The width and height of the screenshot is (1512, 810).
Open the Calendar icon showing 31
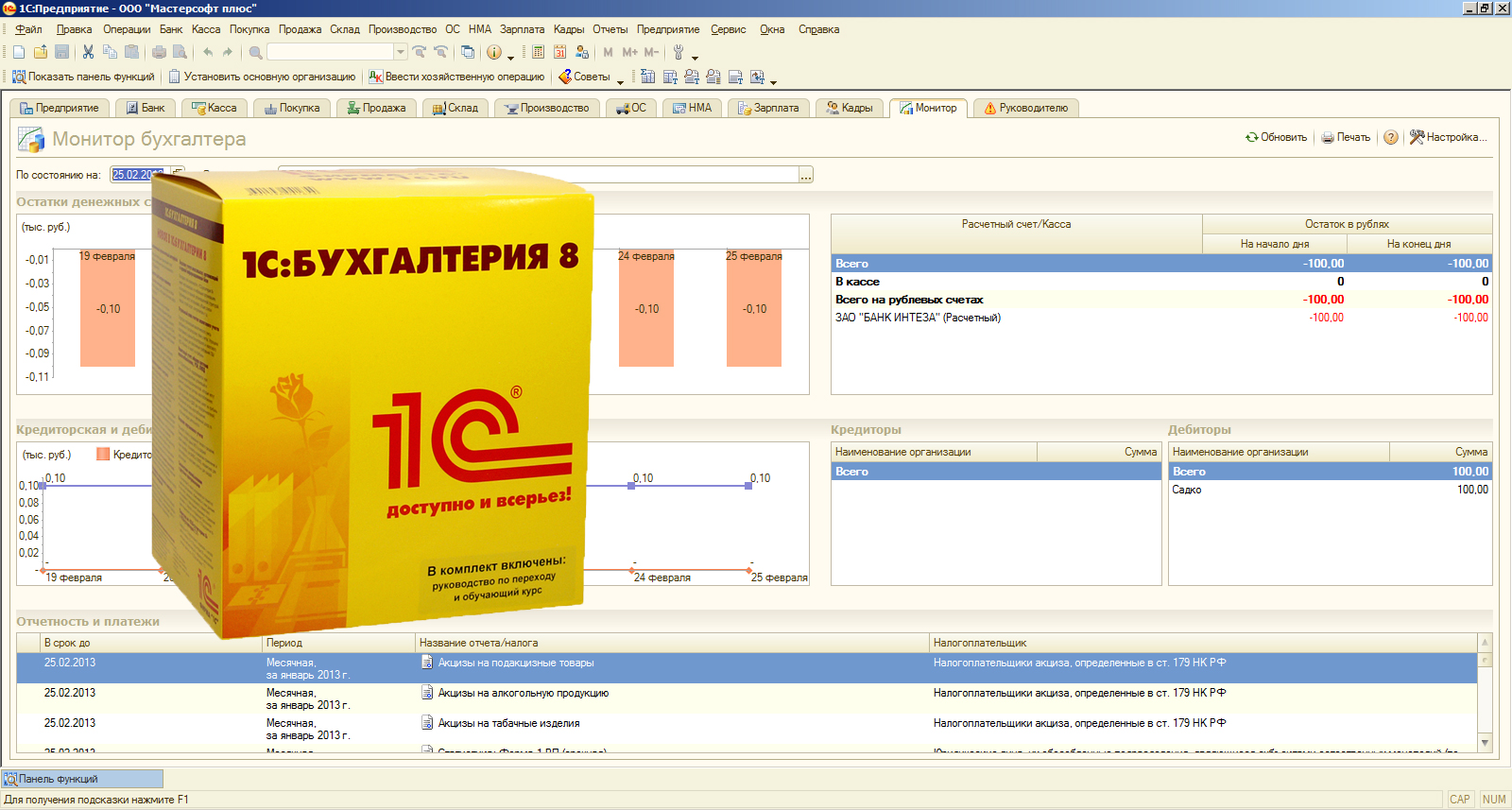pyautogui.click(x=559, y=52)
